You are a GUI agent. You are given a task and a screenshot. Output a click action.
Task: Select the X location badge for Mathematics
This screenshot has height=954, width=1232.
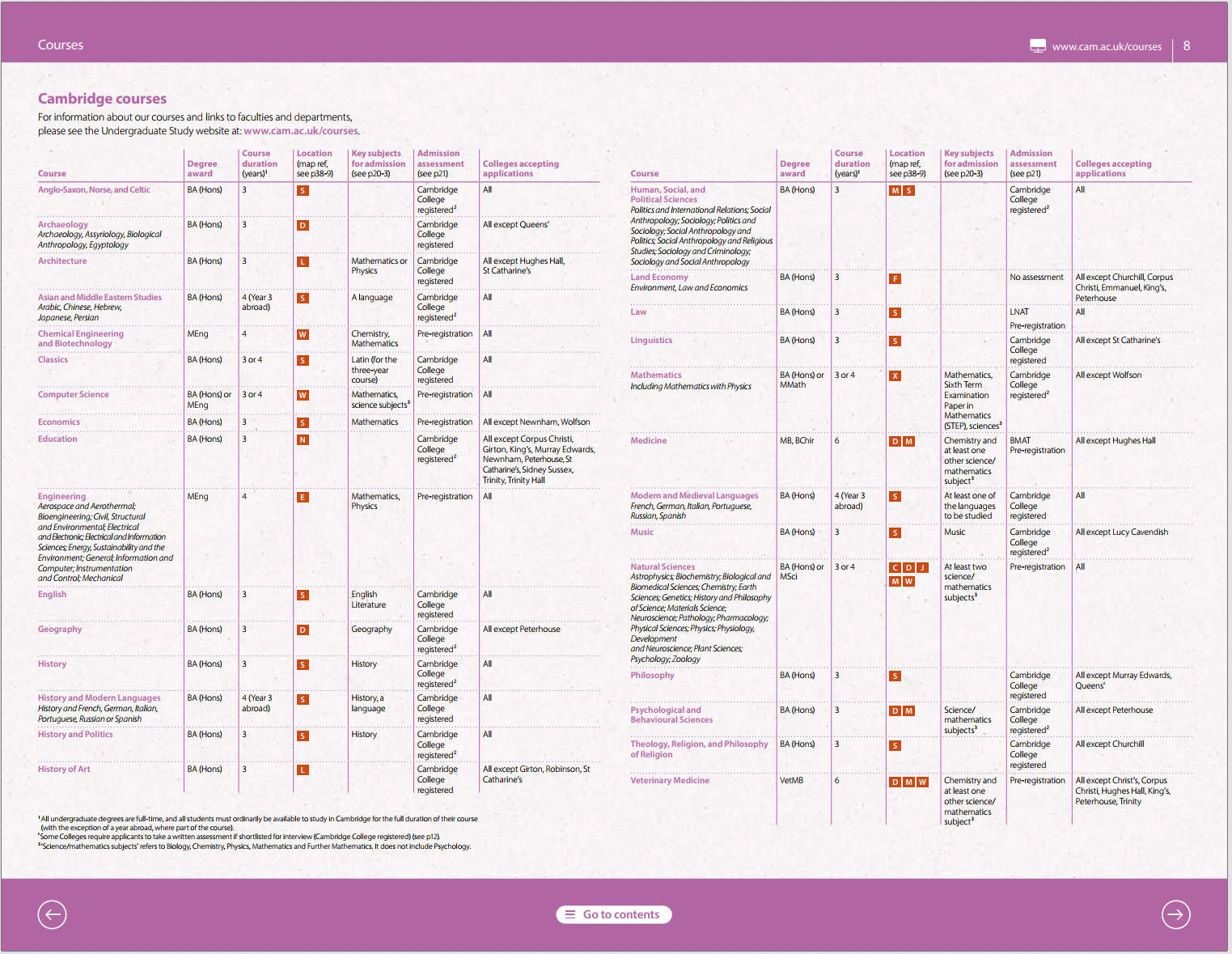point(895,376)
